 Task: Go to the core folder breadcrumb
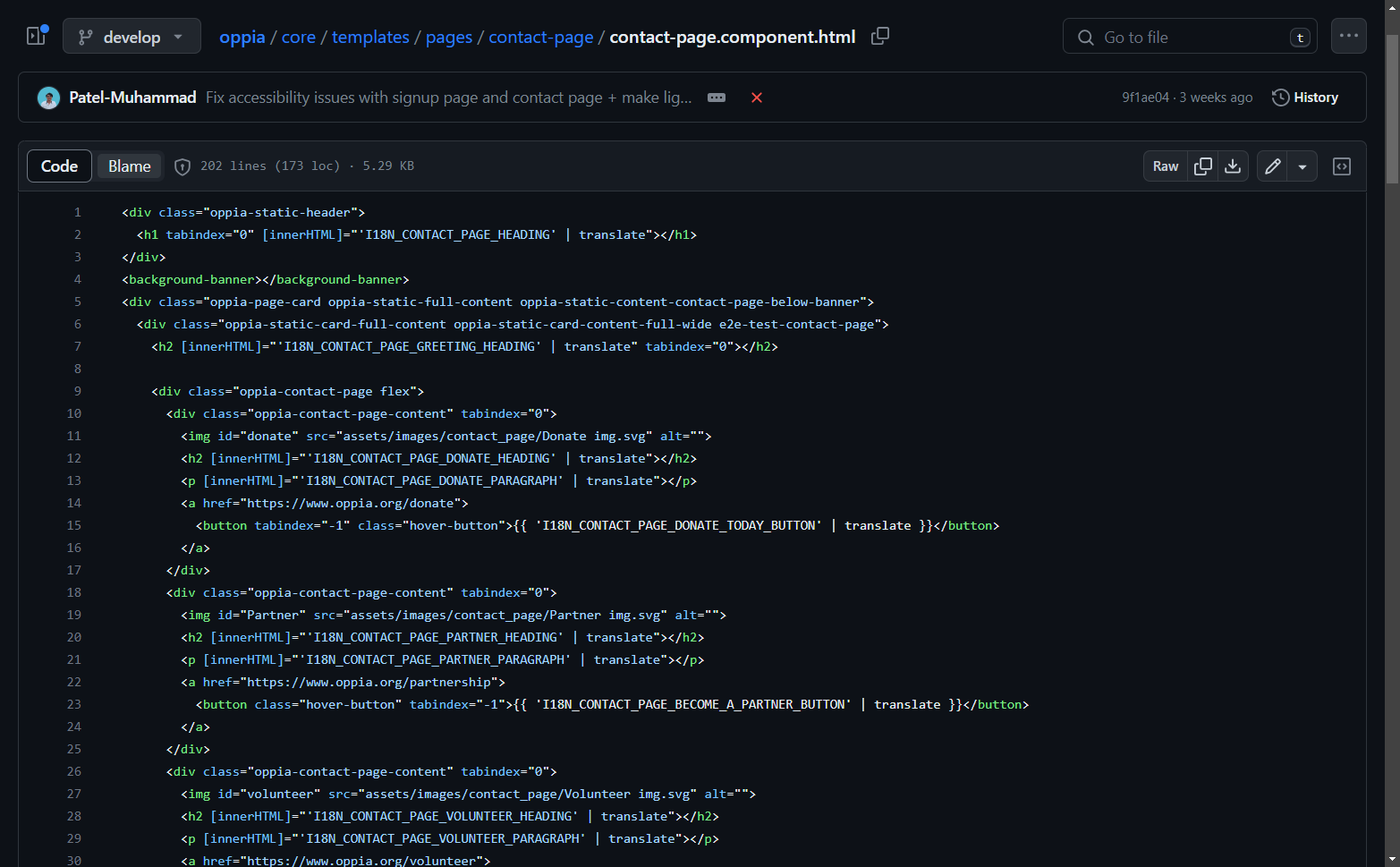click(x=299, y=37)
